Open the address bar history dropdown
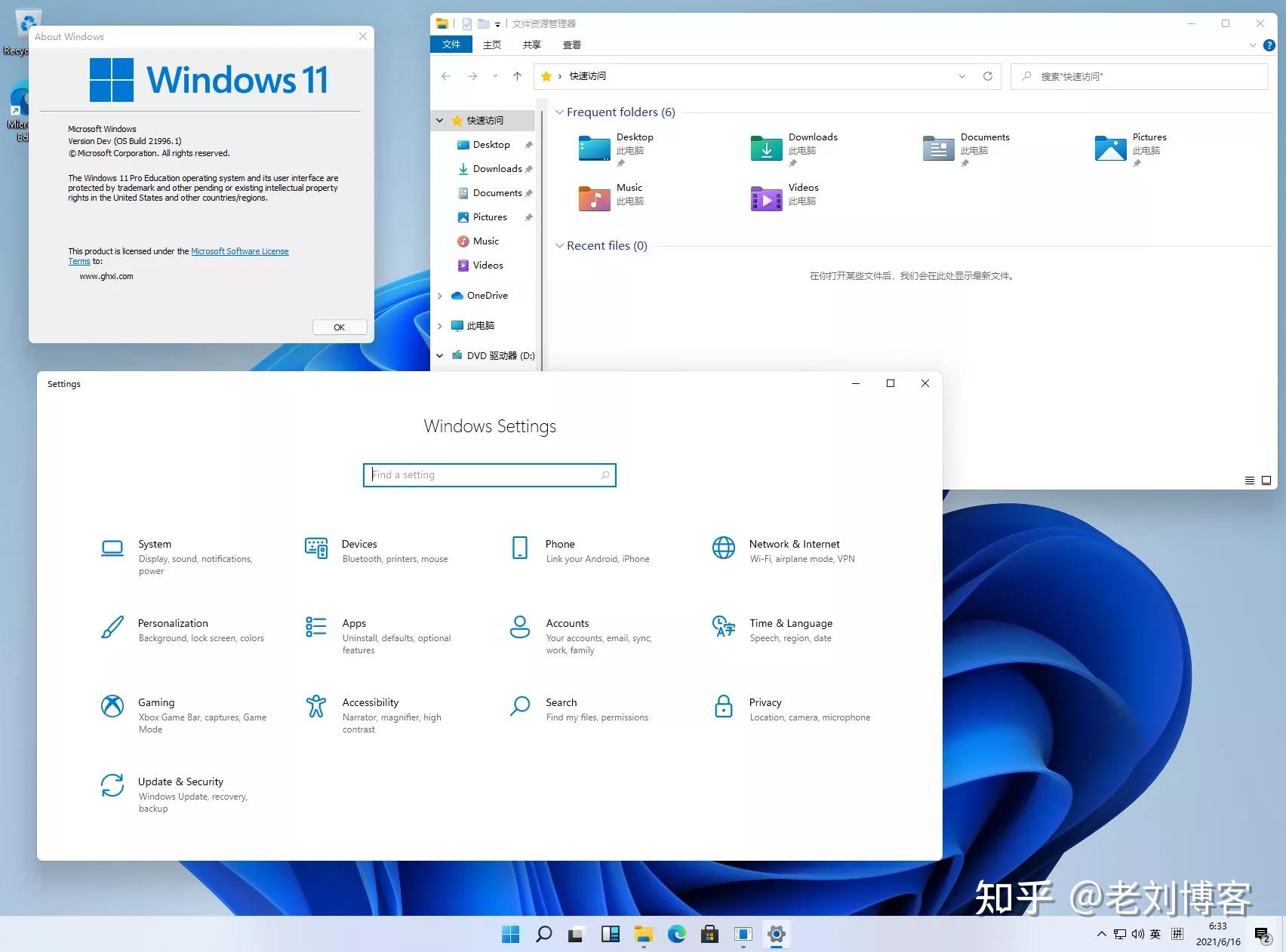This screenshot has width=1286, height=952. (962, 76)
